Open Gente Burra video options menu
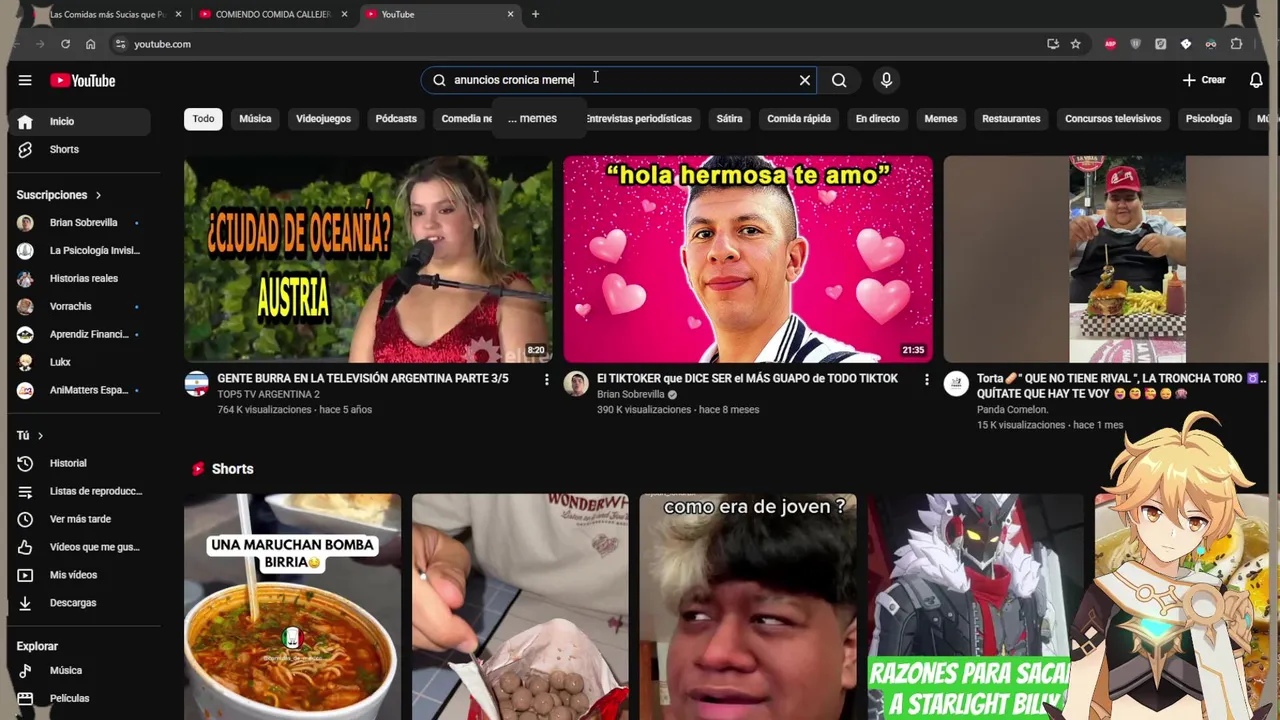1280x720 pixels. [x=546, y=380]
